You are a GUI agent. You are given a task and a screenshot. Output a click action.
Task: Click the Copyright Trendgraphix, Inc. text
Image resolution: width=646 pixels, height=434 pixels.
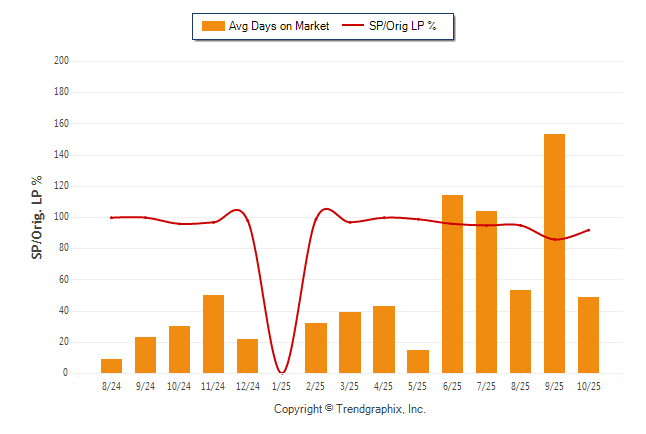(x=350, y=410)
